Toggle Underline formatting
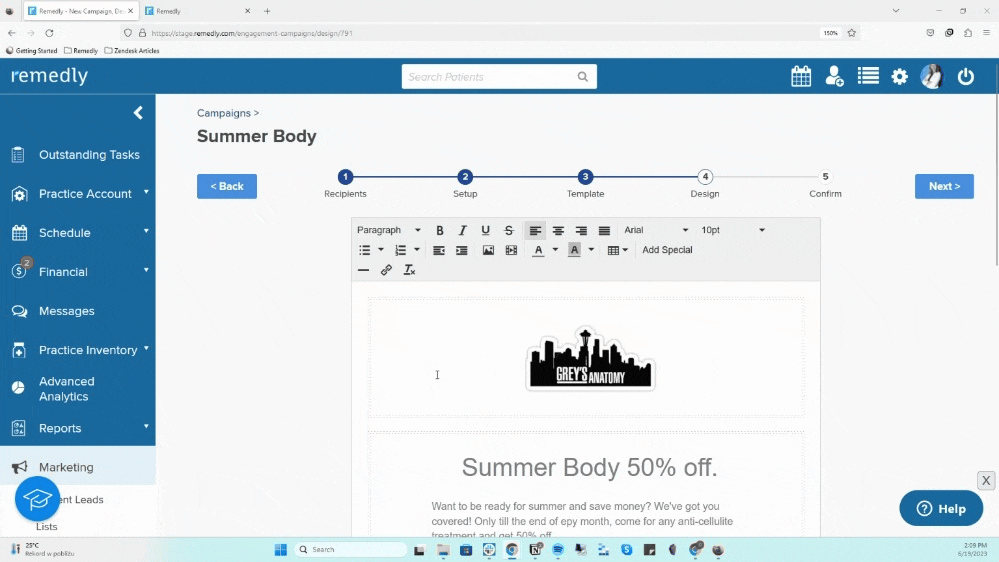Image resolution: width=999 pixels, height=562 pixels. pos(485,230)
